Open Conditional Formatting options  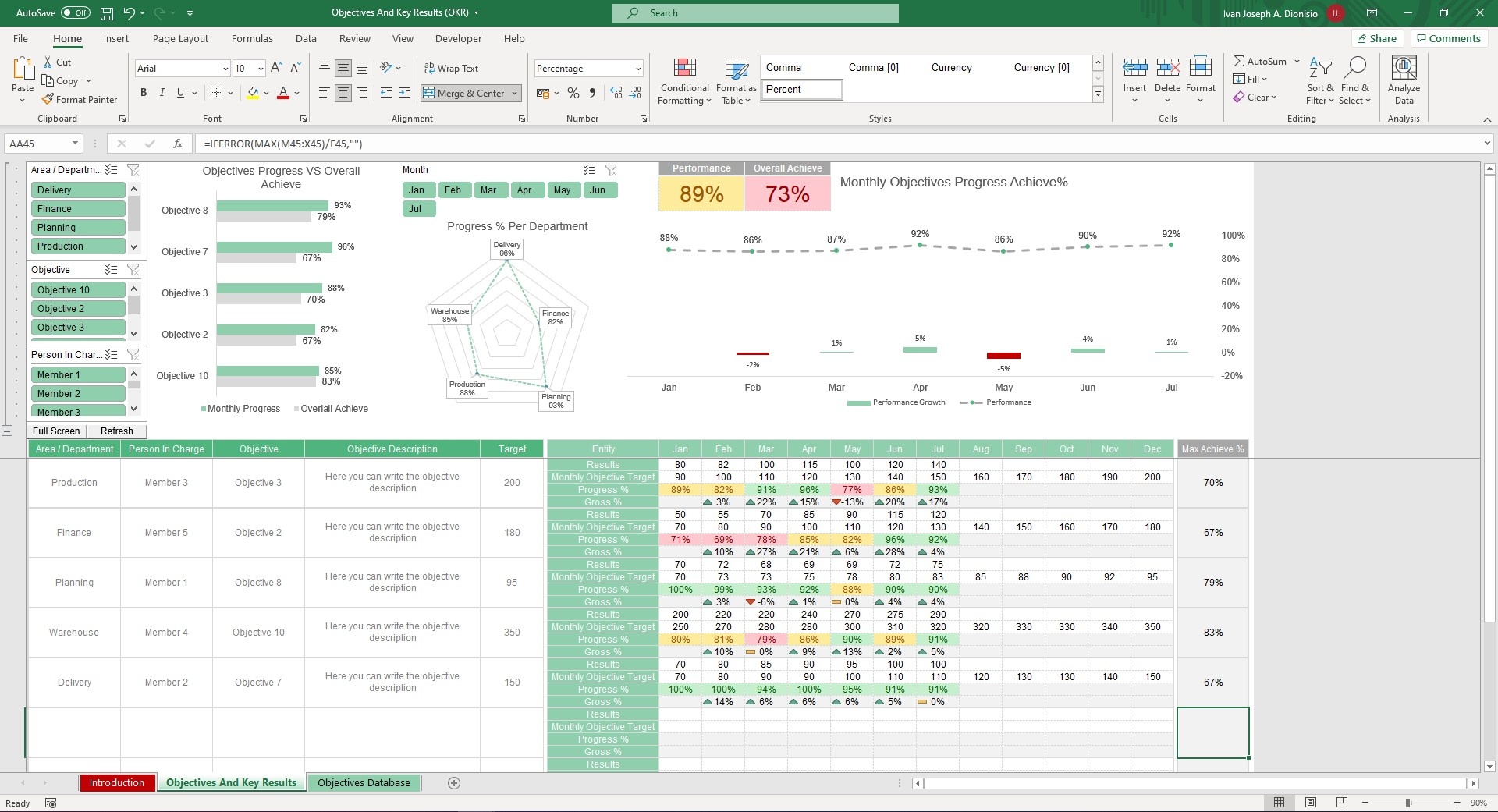pos(683,81)
